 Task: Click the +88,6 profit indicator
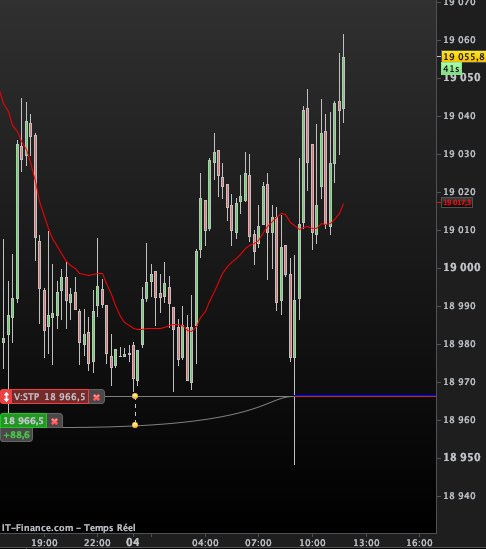[16, 435]
